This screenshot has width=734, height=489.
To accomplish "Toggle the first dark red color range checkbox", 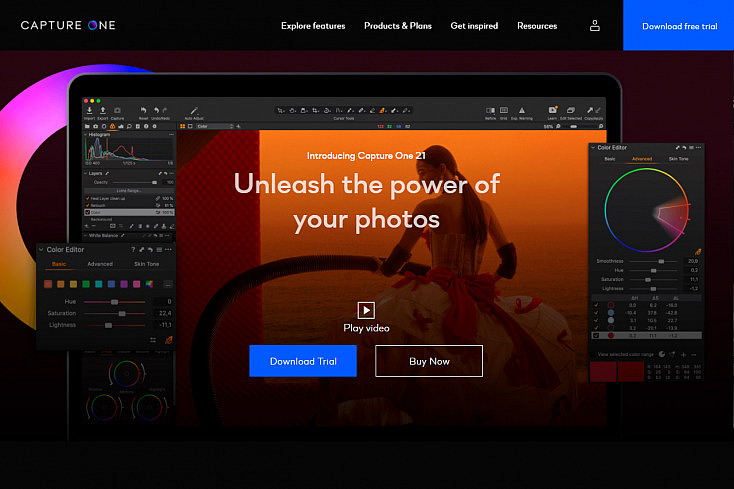I will (596, 305).
